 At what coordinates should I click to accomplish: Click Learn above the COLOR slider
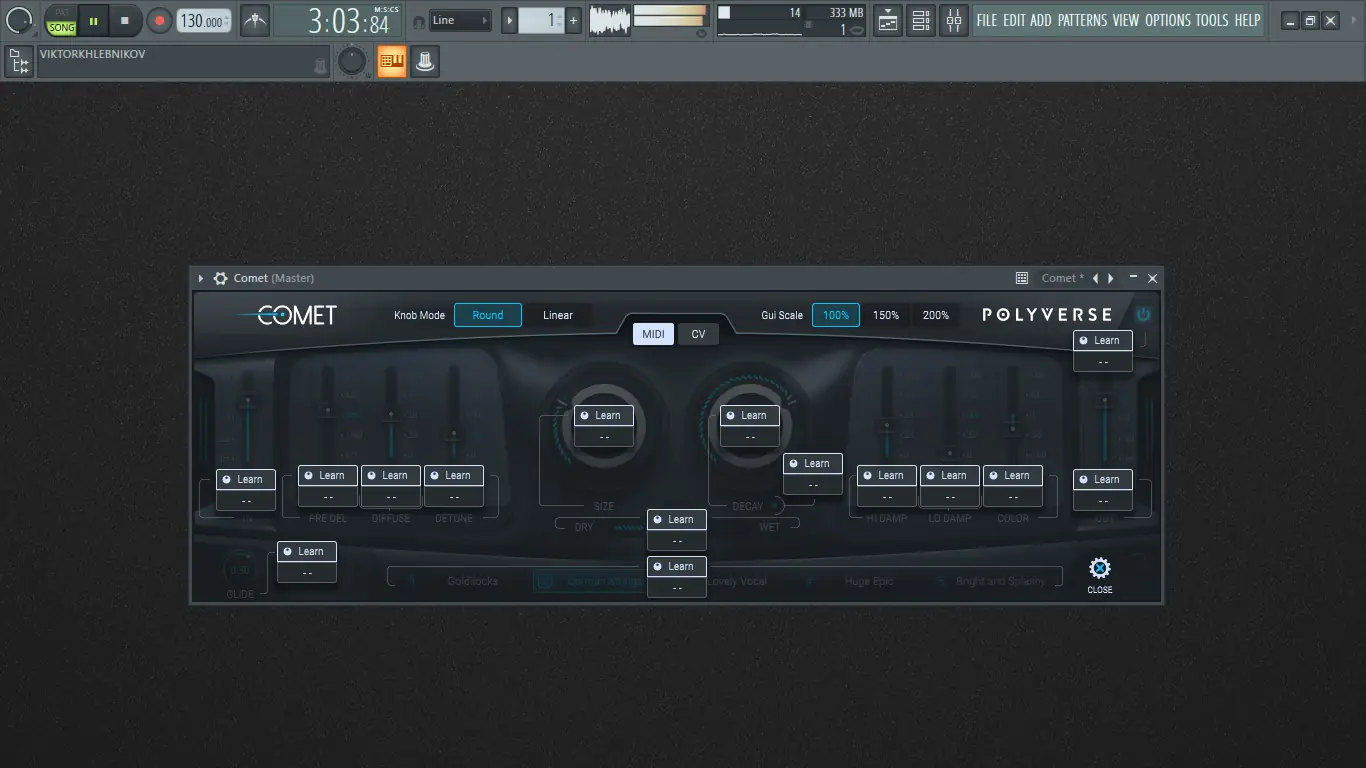click(1013, 475)
